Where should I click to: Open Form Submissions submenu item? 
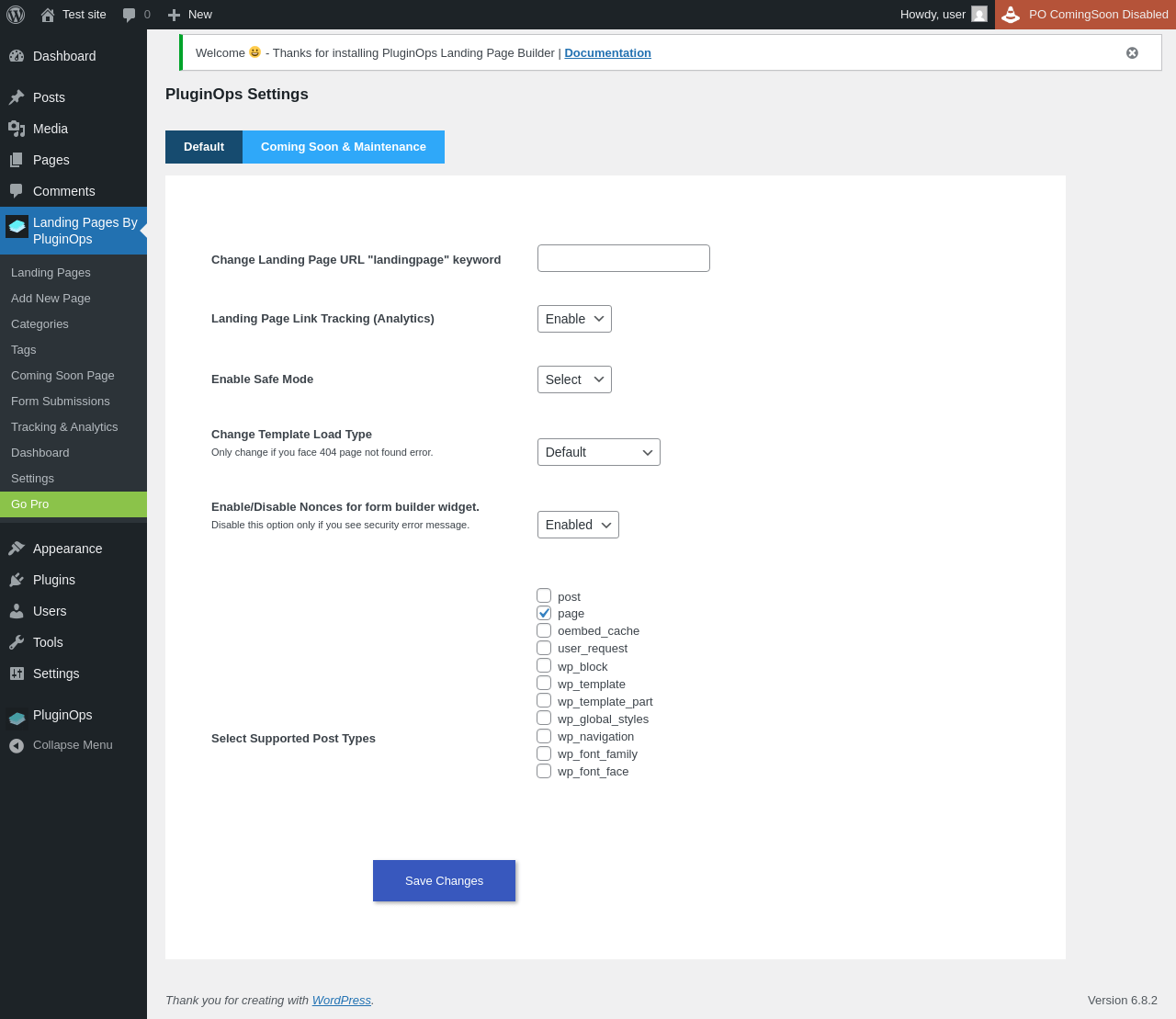click(73, 402)
